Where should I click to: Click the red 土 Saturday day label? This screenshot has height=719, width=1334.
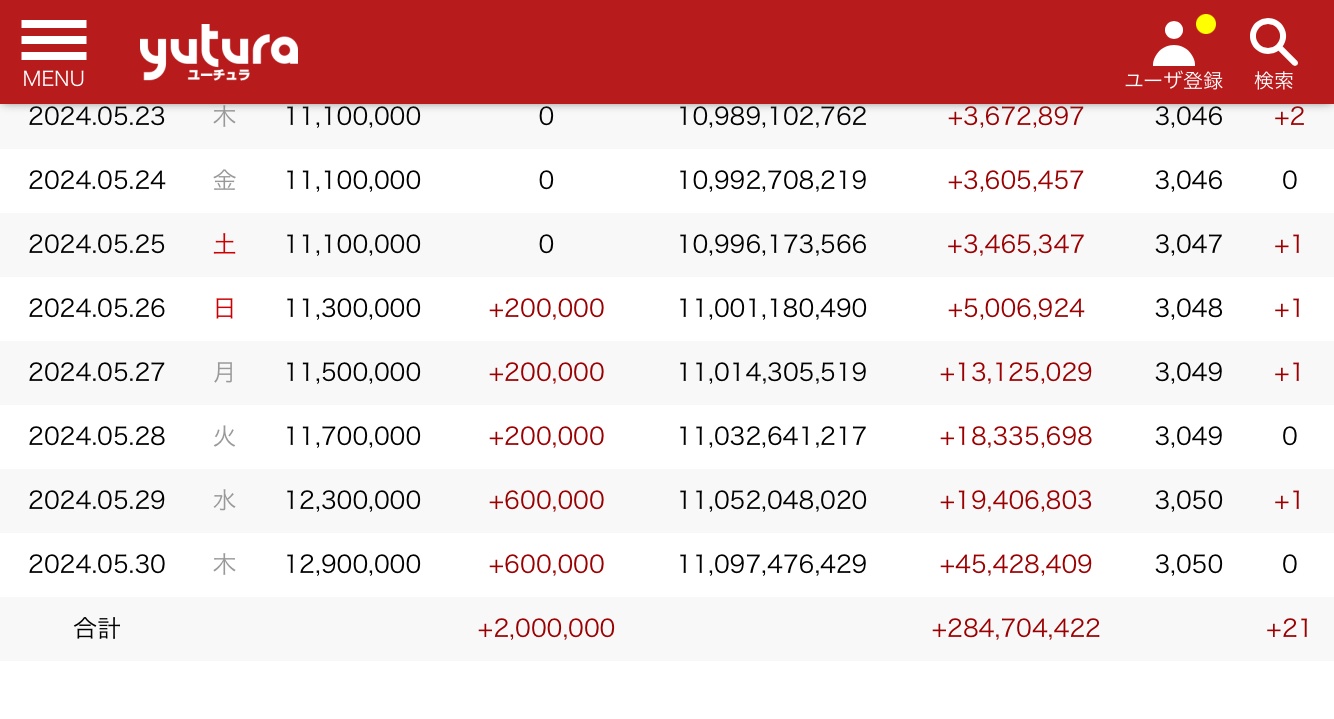225,244
